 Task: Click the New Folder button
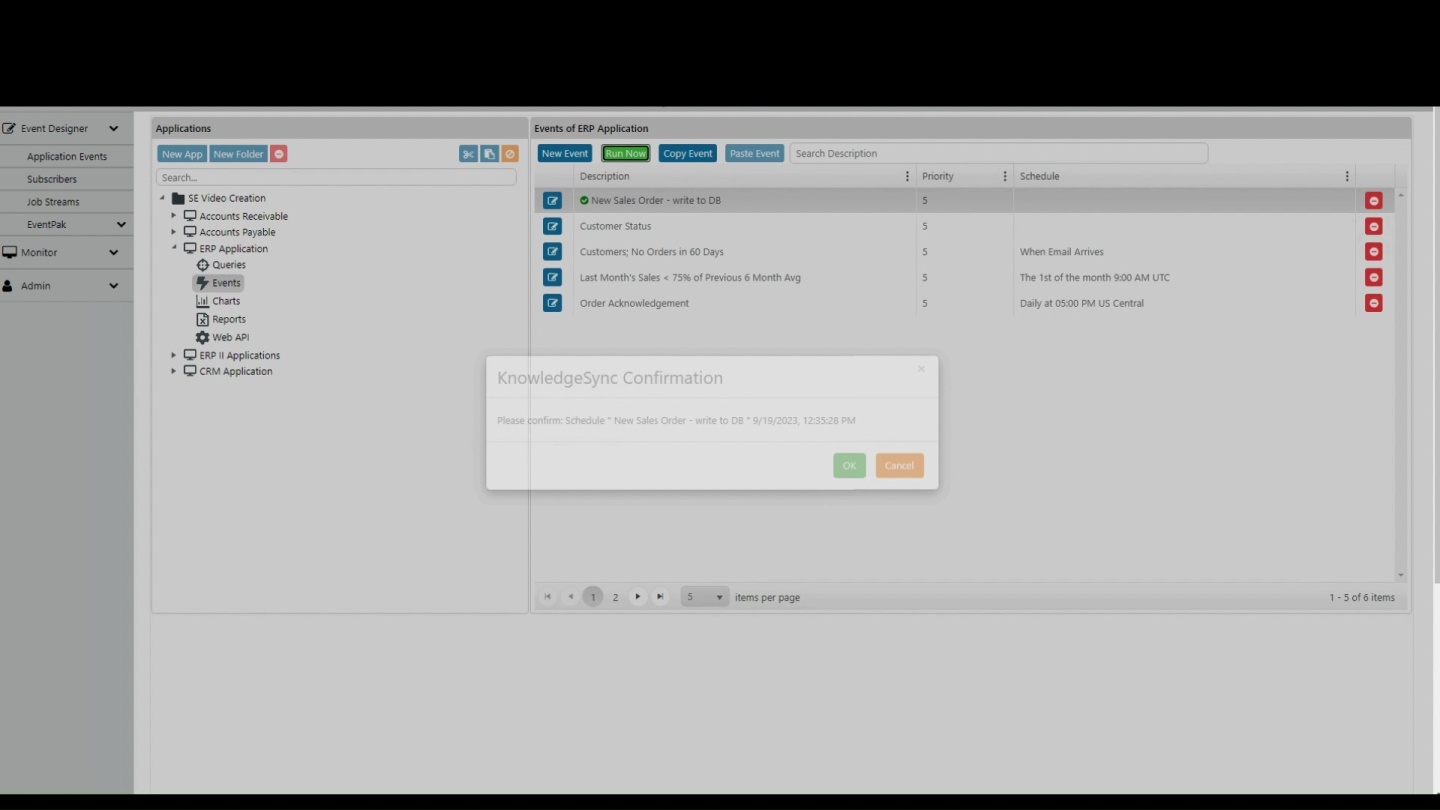coord(238,154)
